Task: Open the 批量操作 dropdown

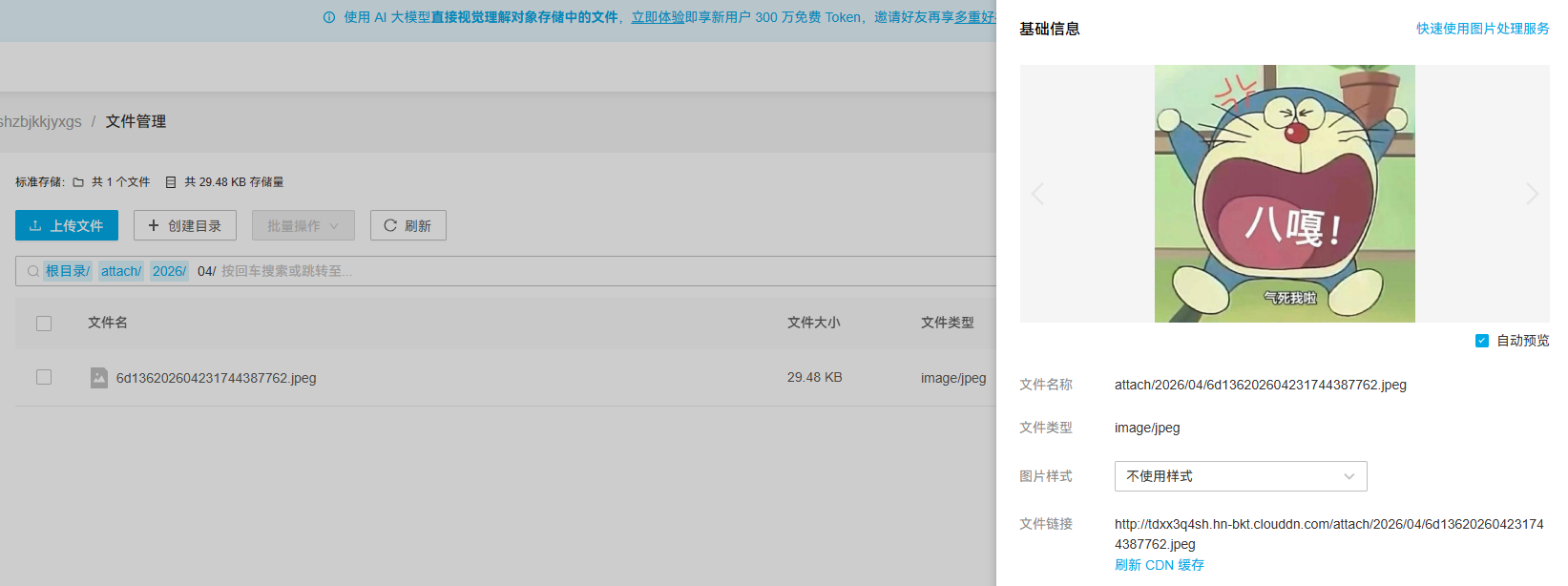Action: pyautogui.click(x=303, y=225)
